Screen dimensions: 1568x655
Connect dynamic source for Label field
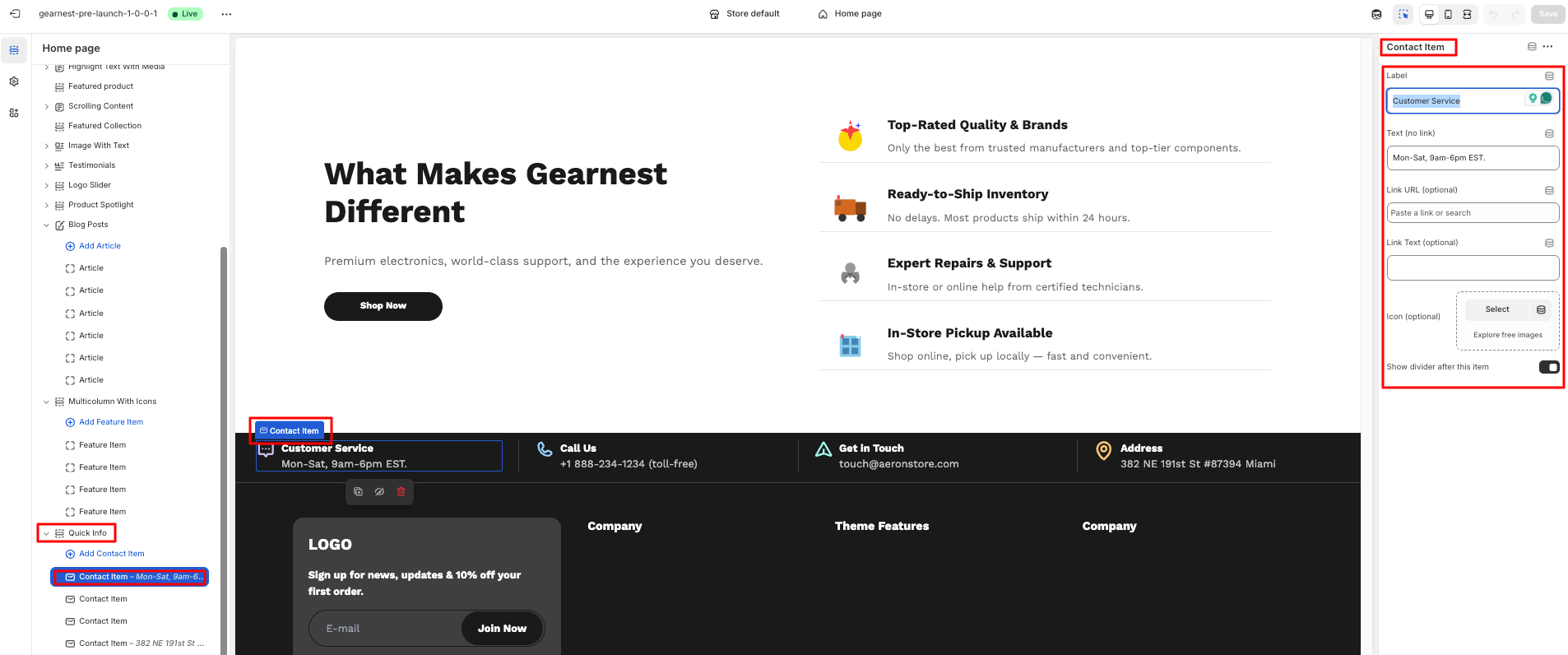pos(1549,76)
